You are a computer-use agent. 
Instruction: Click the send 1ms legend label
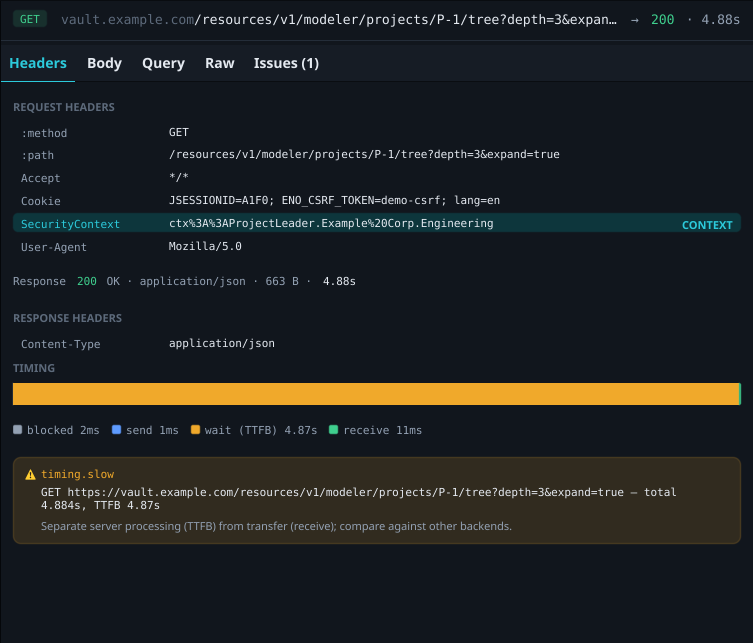pyautogui.click(x=152, y=430)
